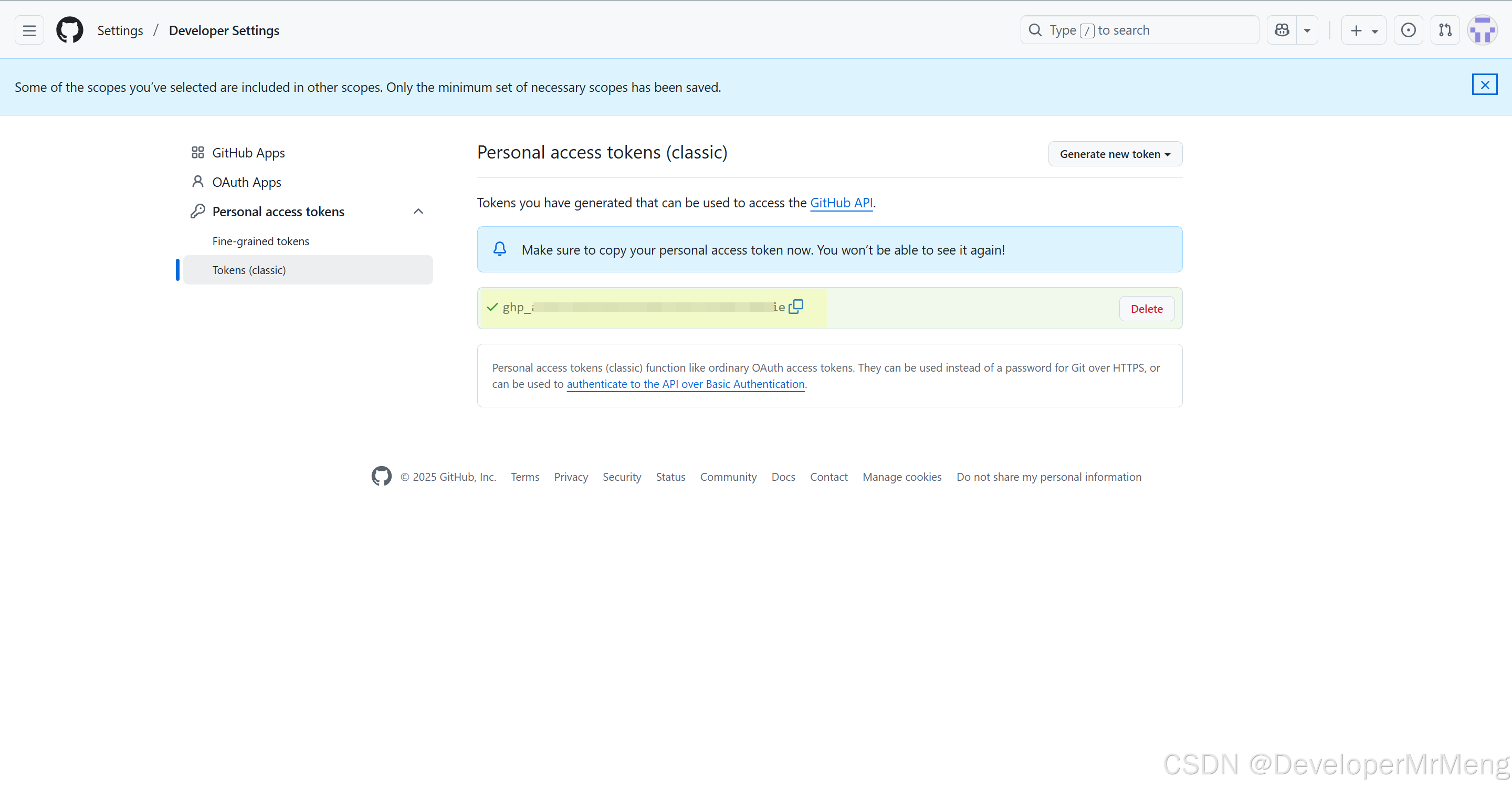
Task: Go to Fine-grained tokens
Action: (x=260, y=241)
